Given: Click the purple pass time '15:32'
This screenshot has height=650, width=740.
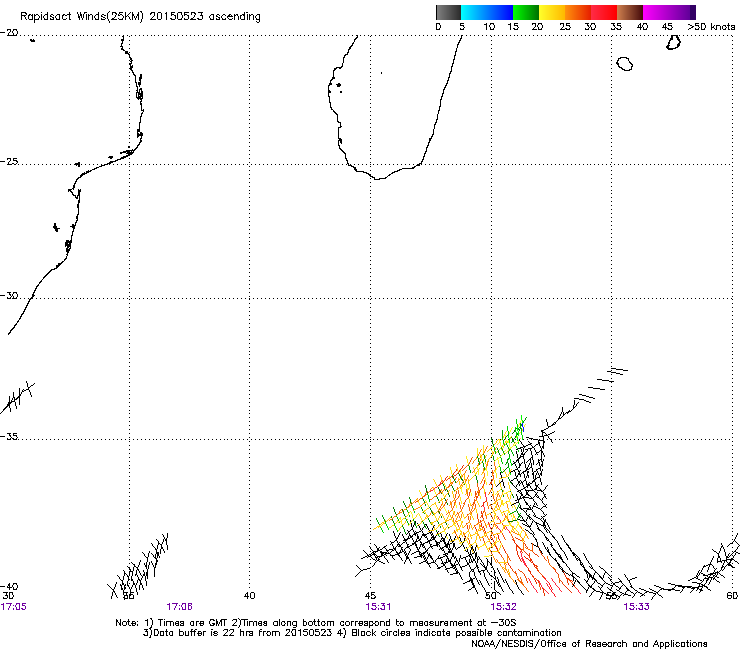Looking at the screenshot, I should pyautogui.click(x=504, y=607).
